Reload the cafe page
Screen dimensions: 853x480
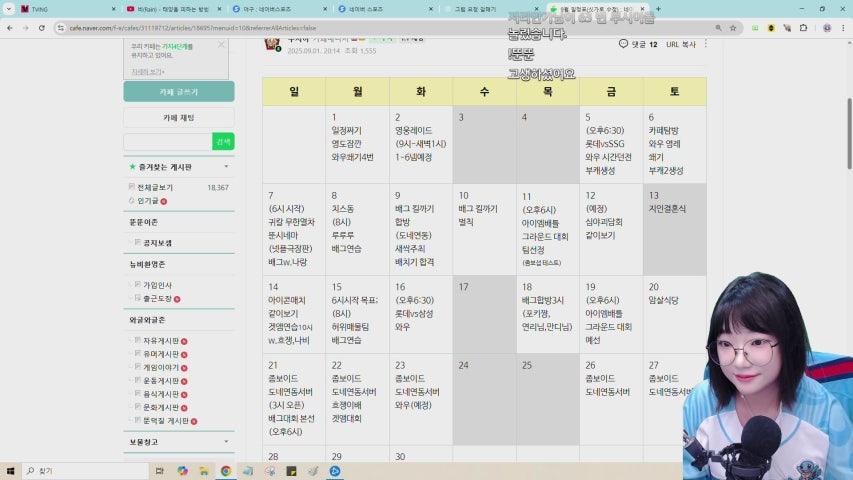pos(41,28)
